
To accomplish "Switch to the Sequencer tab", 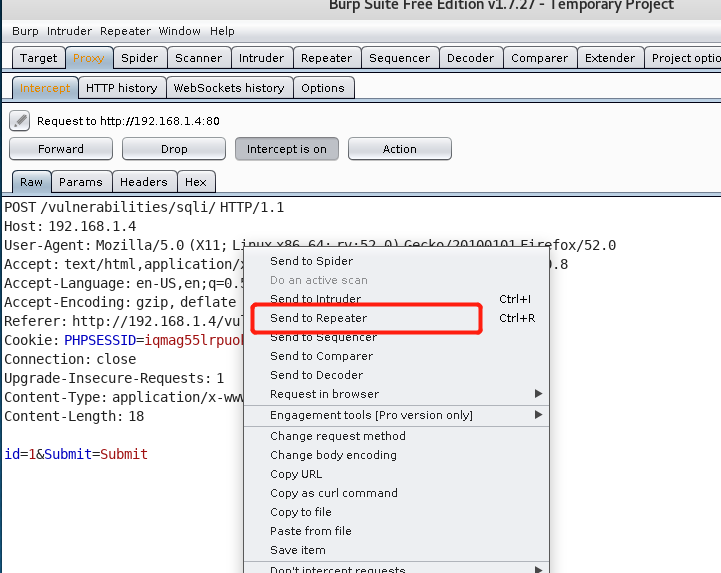I will click(400, 58).
